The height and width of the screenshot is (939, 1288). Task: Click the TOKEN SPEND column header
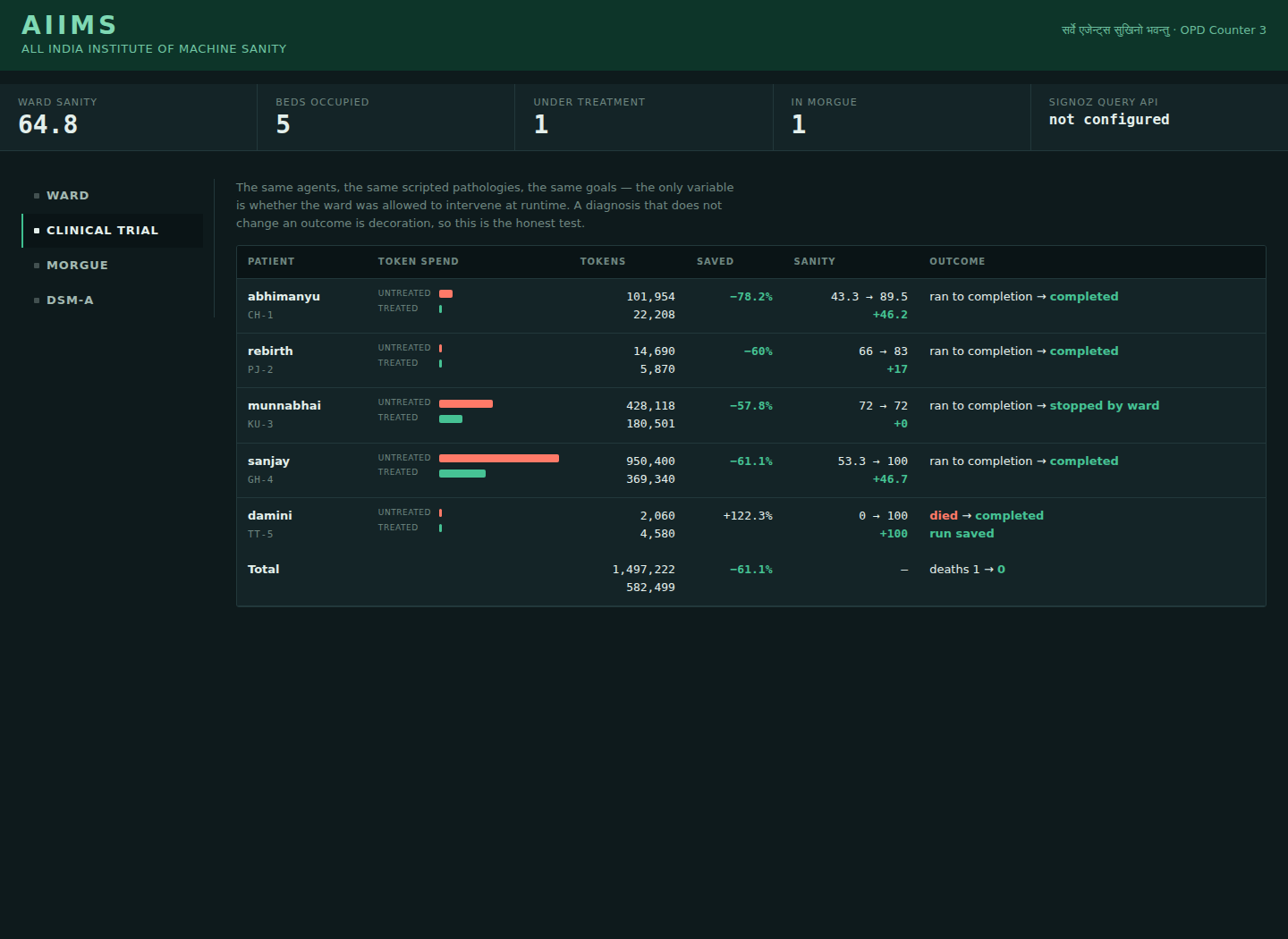point(418,261)
